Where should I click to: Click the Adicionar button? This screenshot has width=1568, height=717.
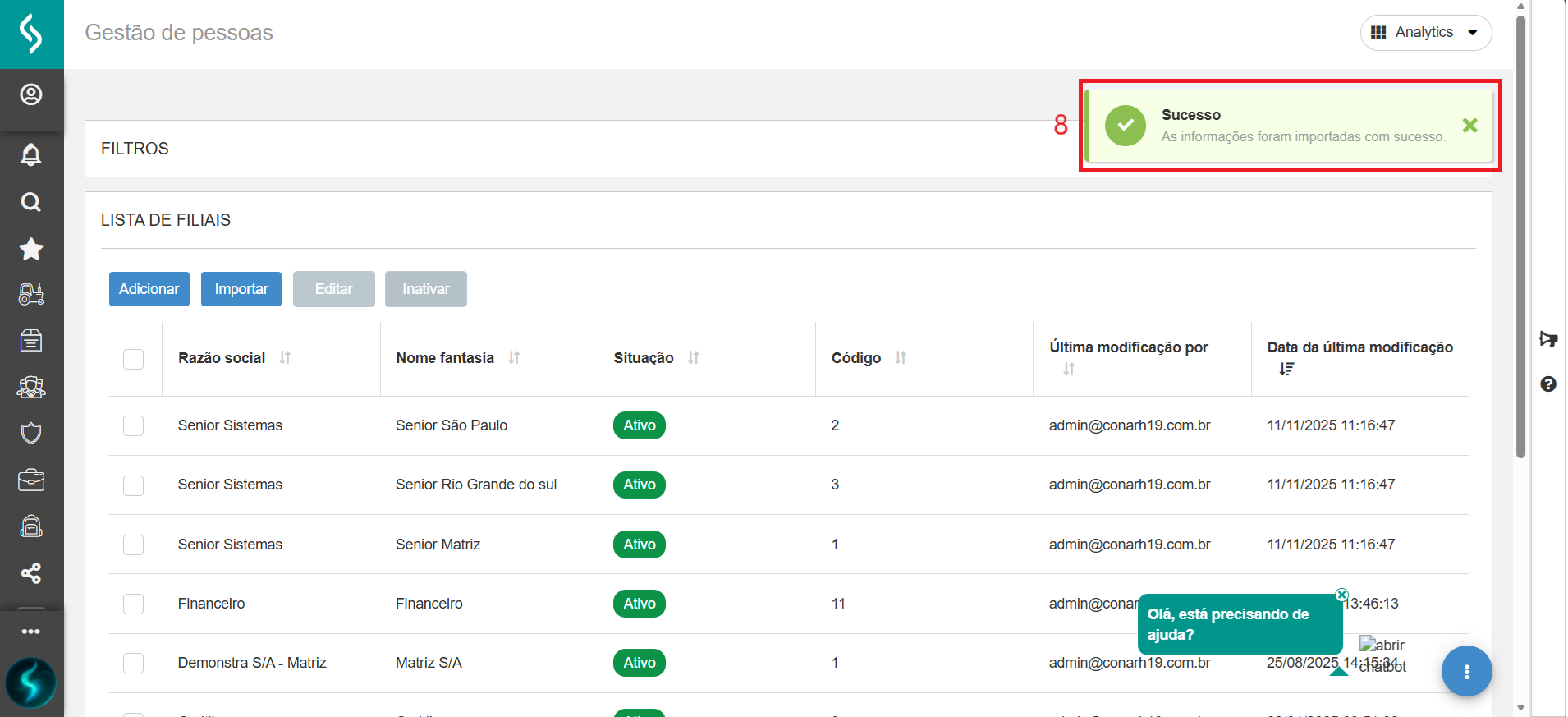149,289
